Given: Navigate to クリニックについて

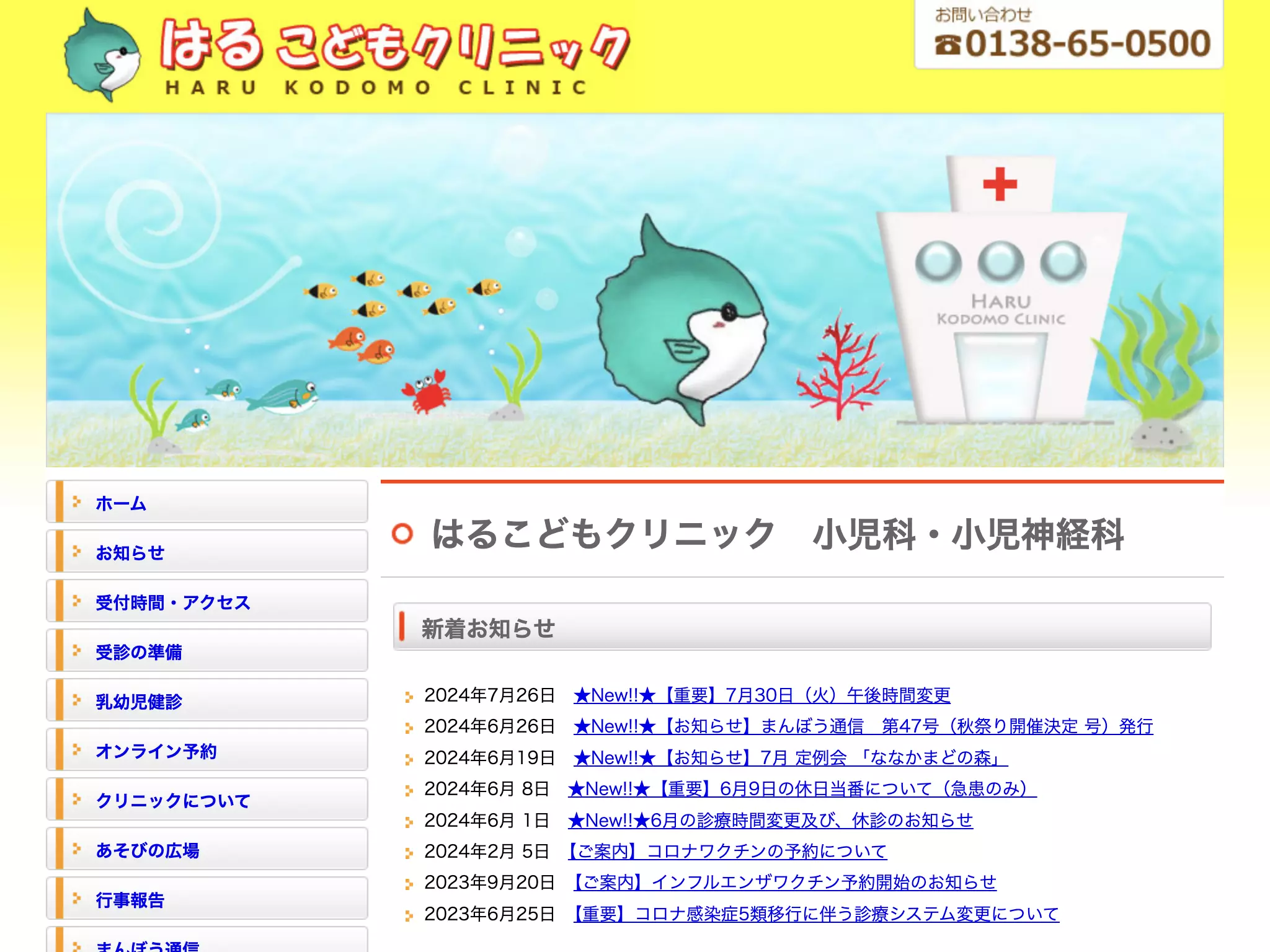Looking at the screenshot, I should coord(207,800).
